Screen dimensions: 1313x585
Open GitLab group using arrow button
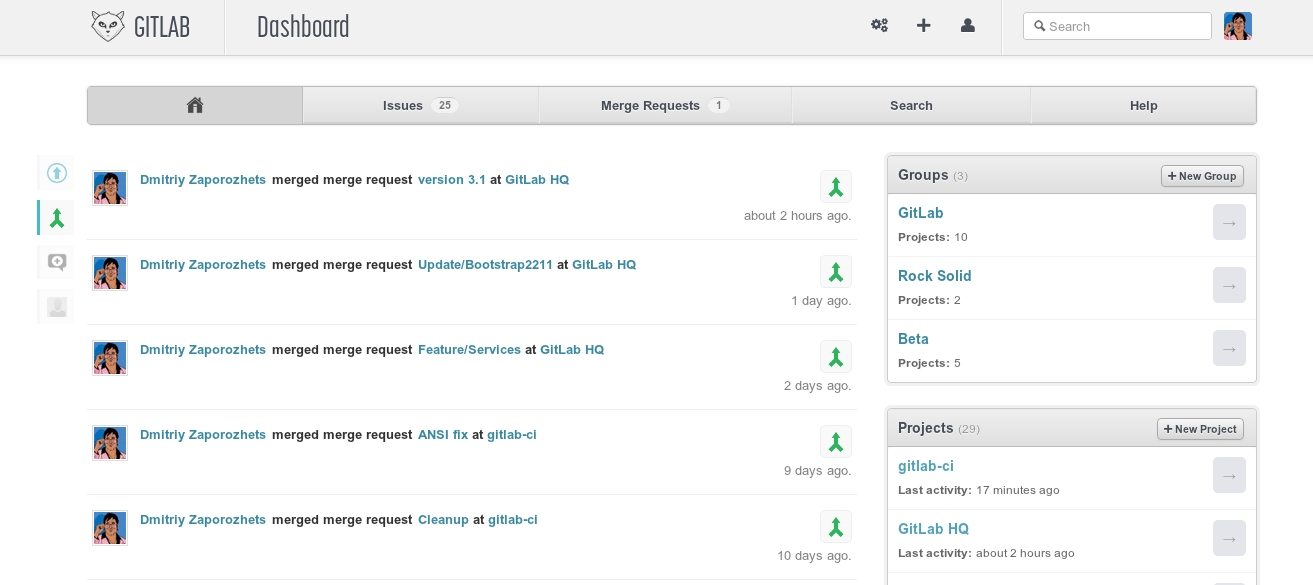tap(1229, 222)
